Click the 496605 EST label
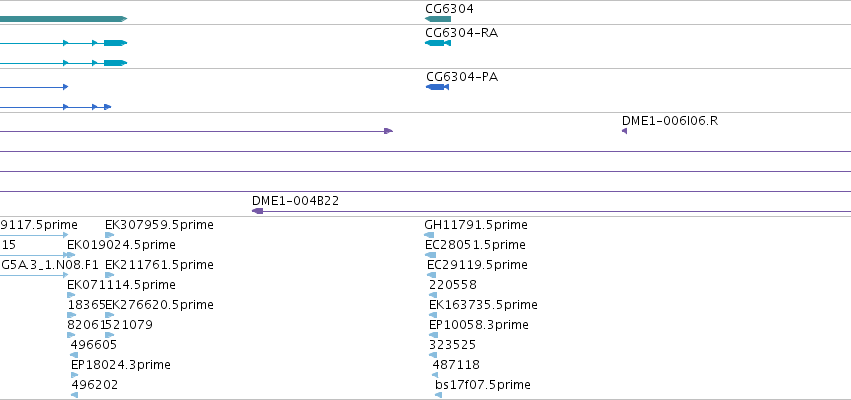The width and height of the screenshot is (851, 400). click(x=94, y=345)
